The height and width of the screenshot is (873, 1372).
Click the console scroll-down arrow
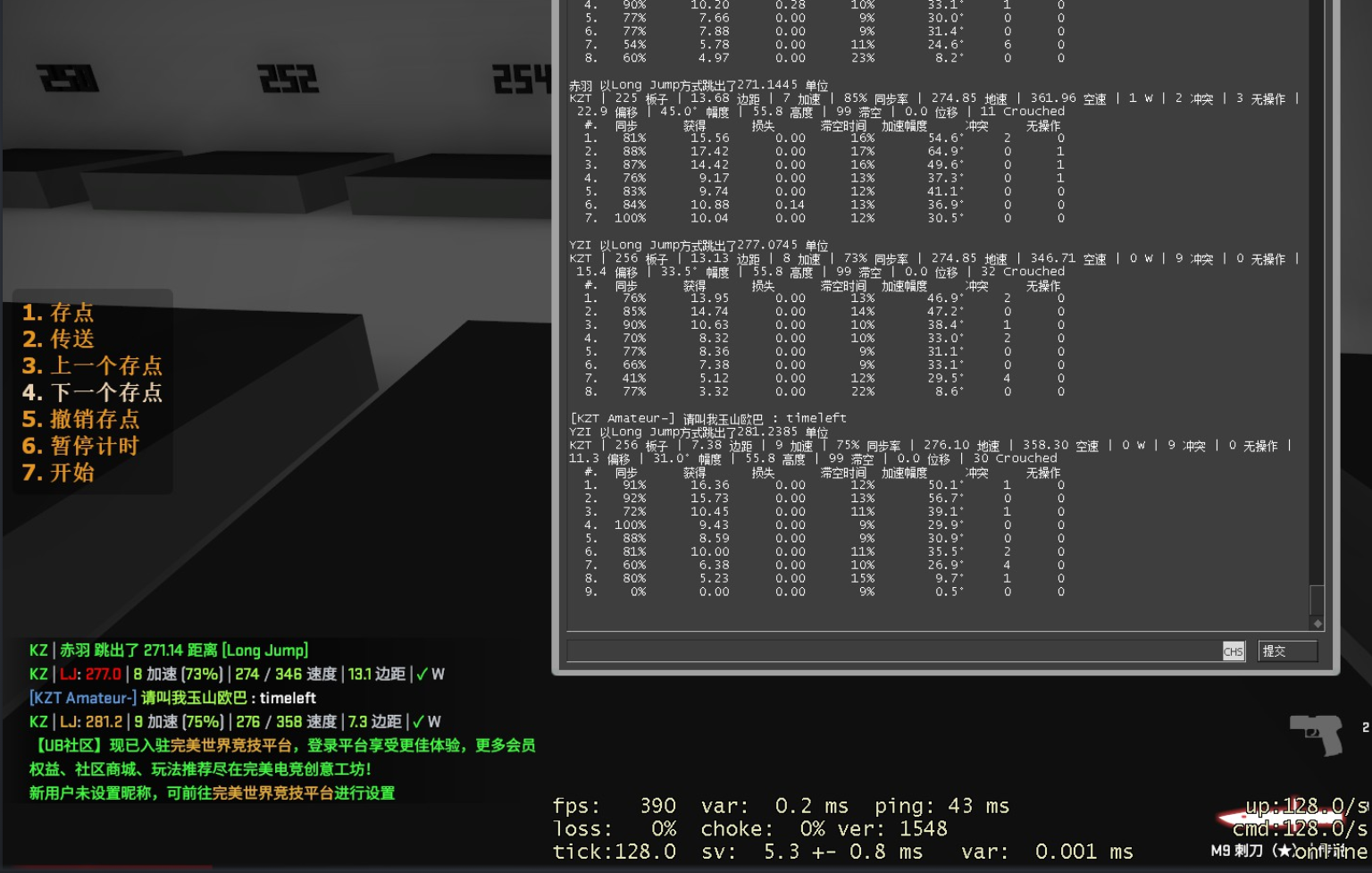coord(1317,623)
